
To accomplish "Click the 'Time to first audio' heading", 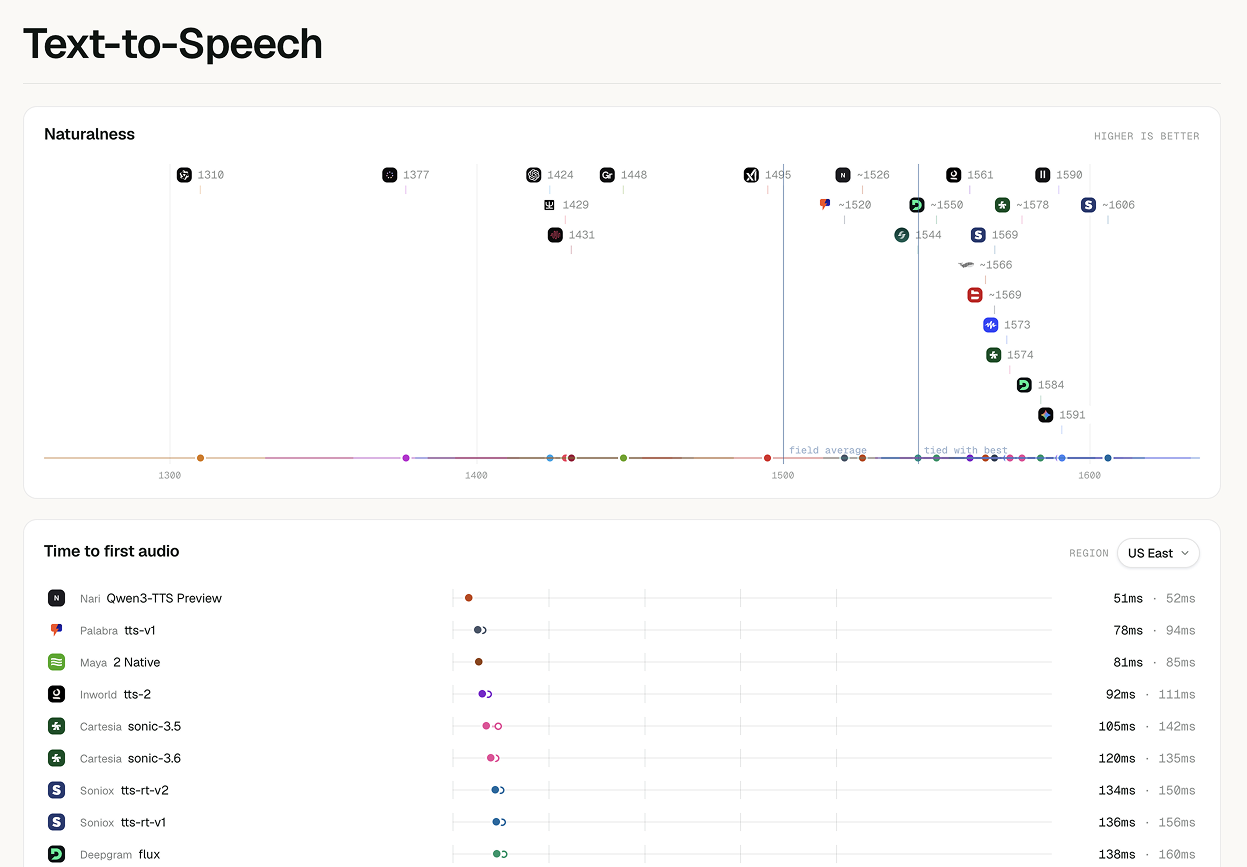I will 112,551.
